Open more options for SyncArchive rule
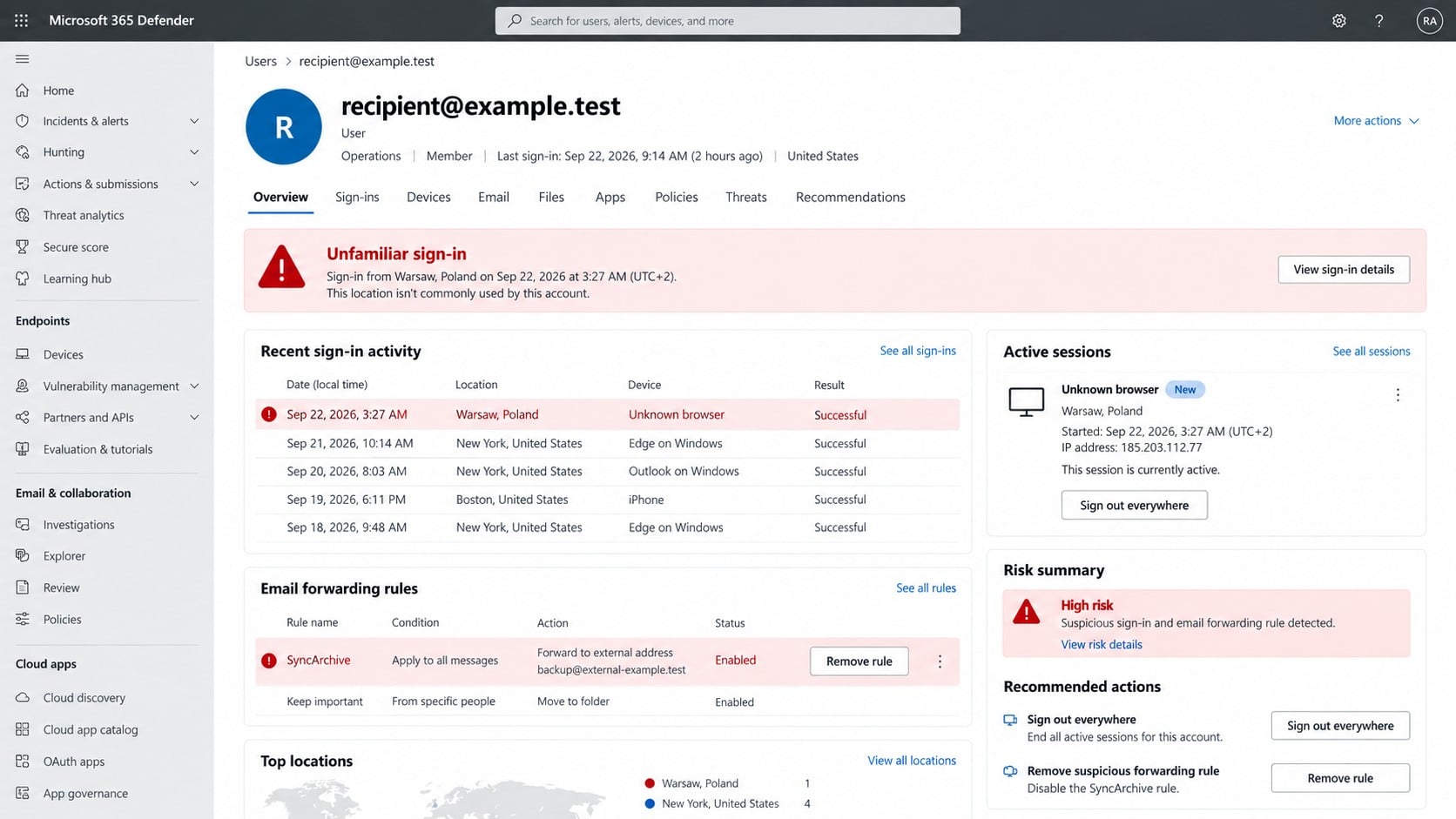Screen dimensions: 1456x819 point(940,661)
